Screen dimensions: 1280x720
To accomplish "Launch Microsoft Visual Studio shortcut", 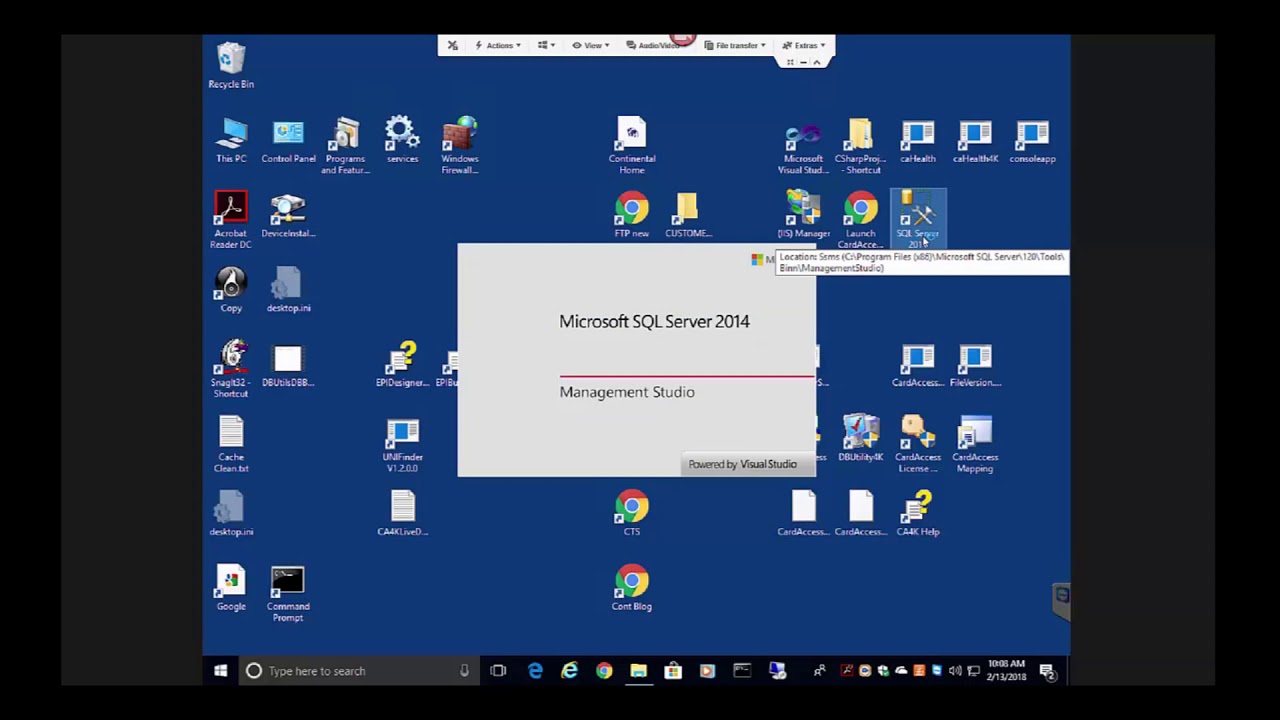I will (803, 146).
